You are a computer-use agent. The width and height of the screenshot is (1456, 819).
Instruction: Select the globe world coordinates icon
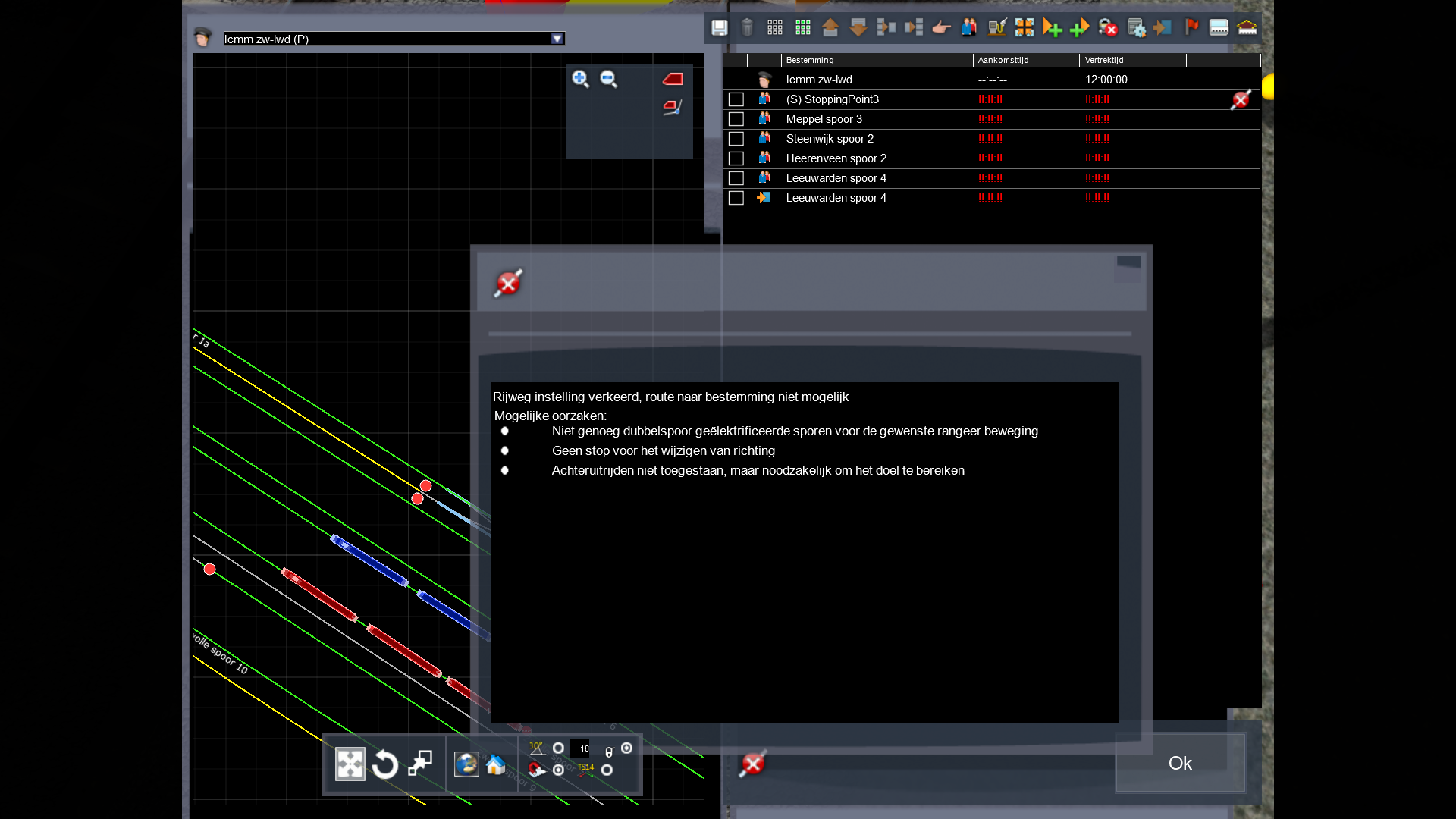[x=466, y=764]
